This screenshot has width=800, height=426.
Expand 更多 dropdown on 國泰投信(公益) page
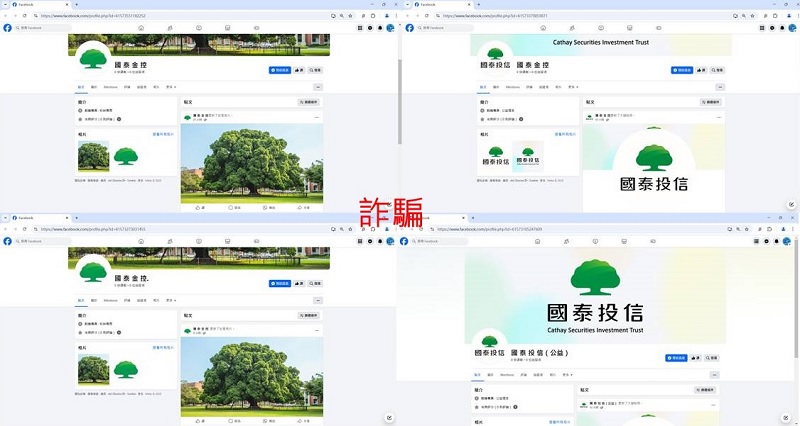point(567,375)
